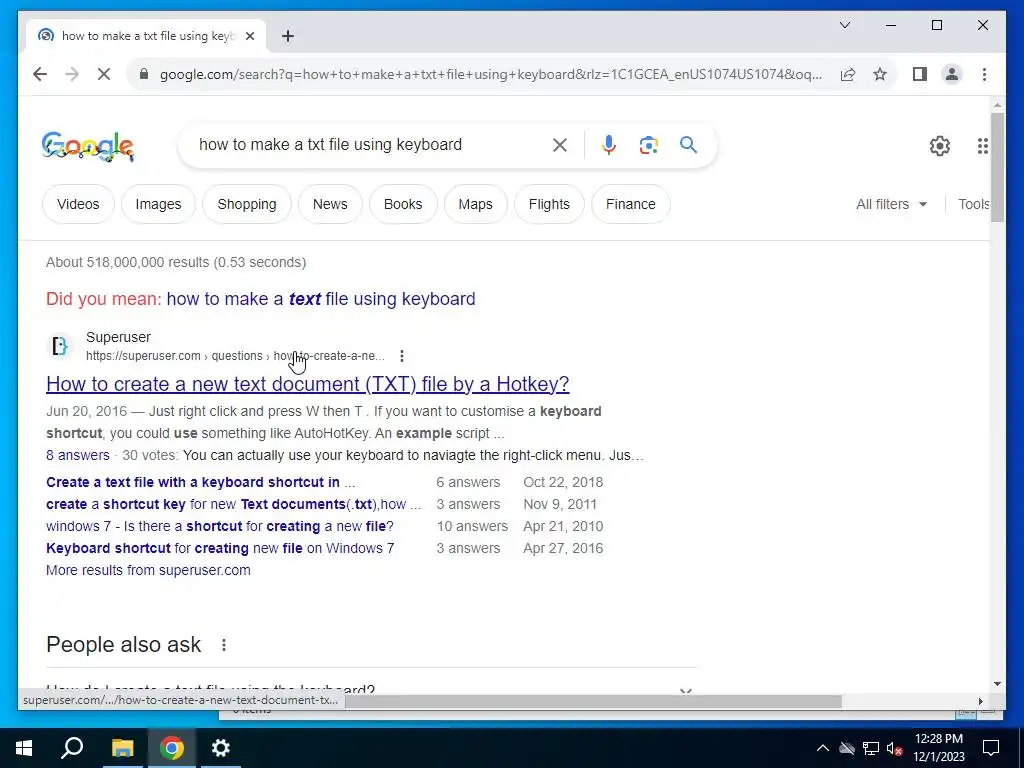This screenshot has height=768, width=1024.
Task: Stop loading the page
Action: (x=104, y=74)
